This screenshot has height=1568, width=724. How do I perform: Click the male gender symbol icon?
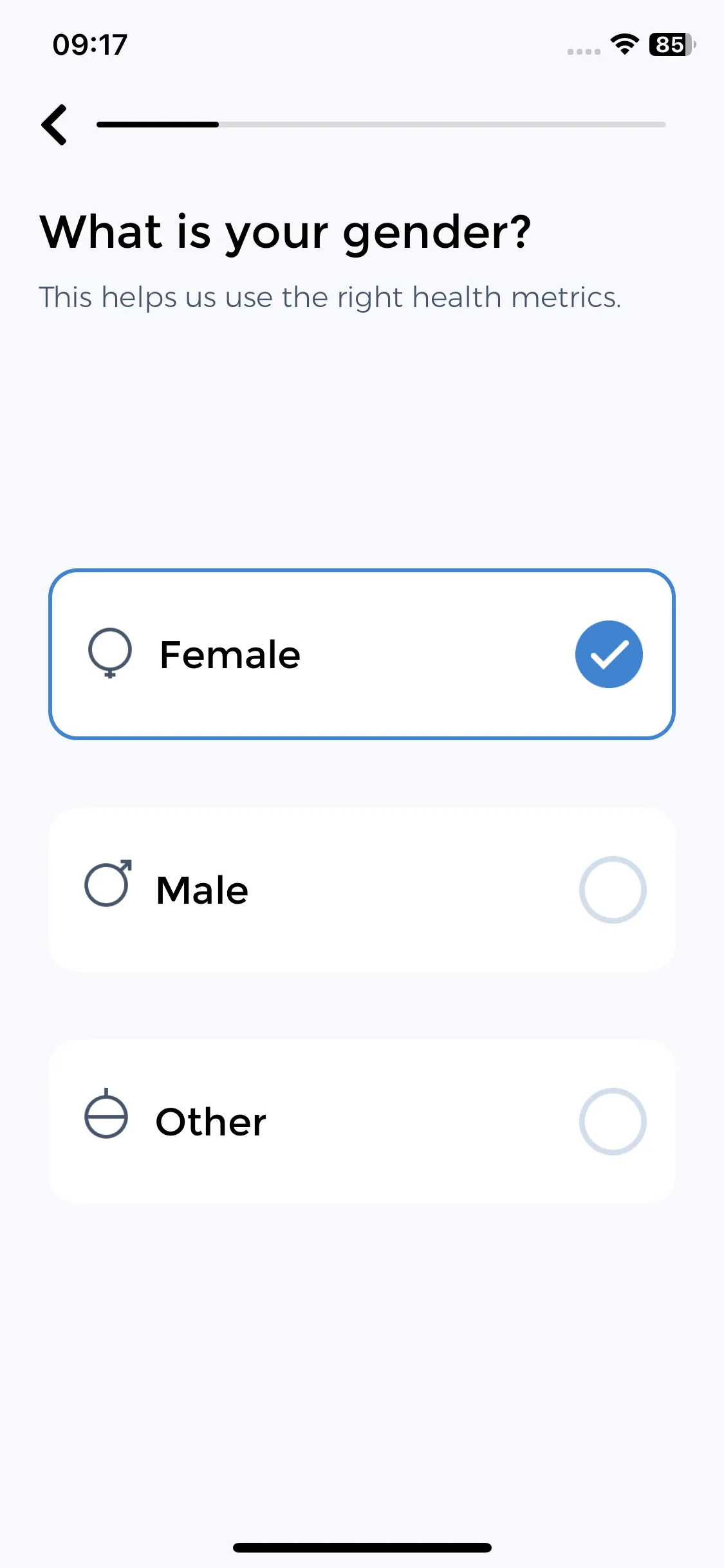(108, 883)
